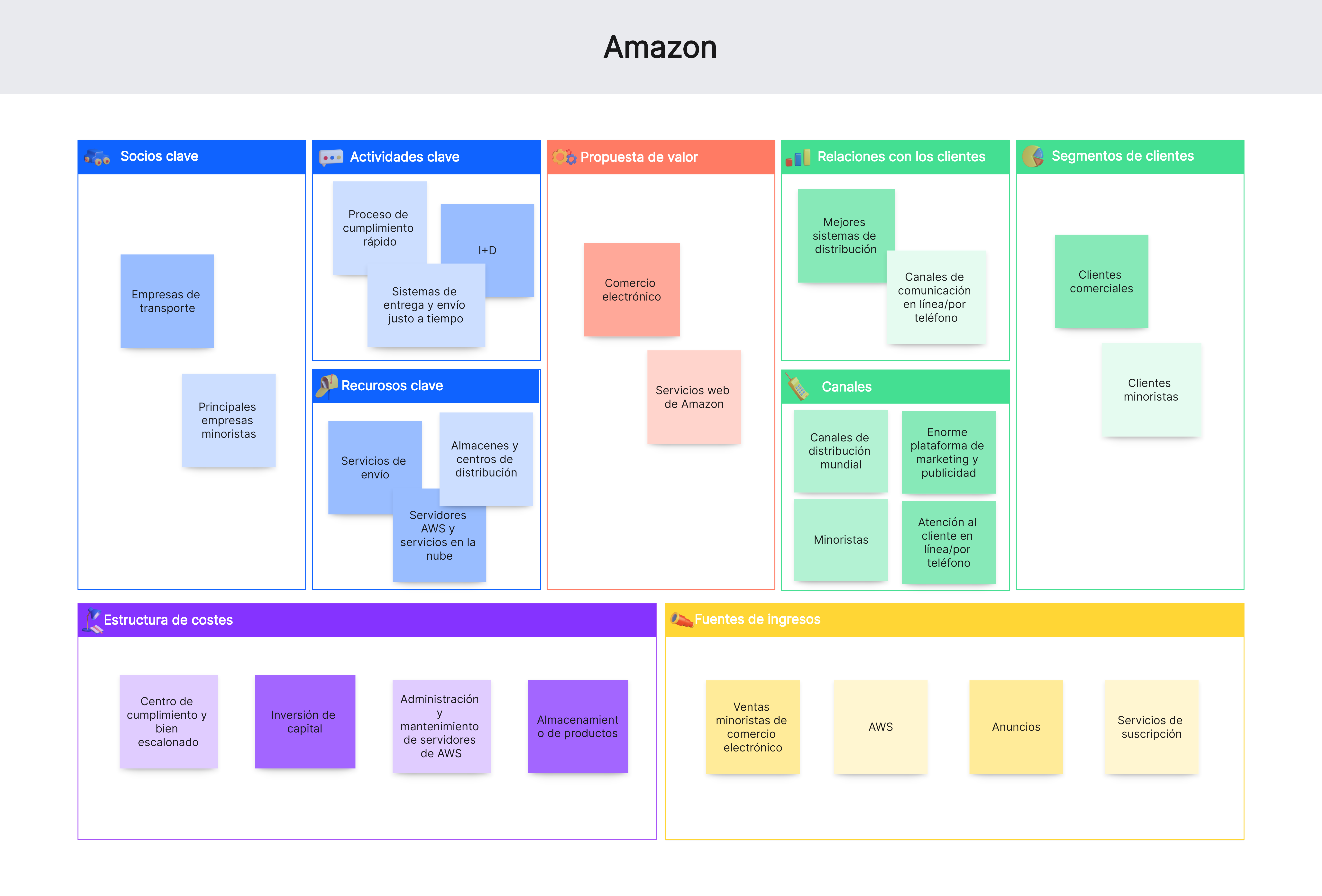Select the Servicios de suscripción note
Viewport: 1322px width, 896px height.
tap(1152, 727)
